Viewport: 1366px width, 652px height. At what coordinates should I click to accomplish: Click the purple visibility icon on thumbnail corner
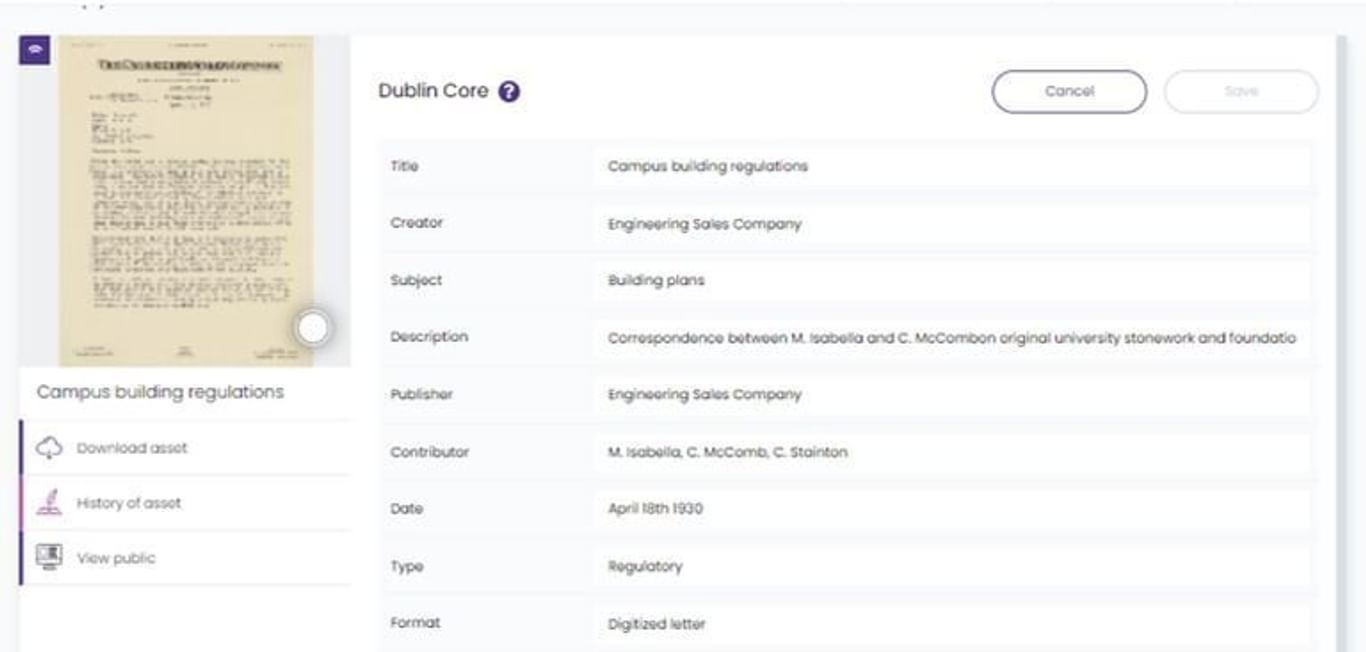pyautogui.click(x=35, y=50)
